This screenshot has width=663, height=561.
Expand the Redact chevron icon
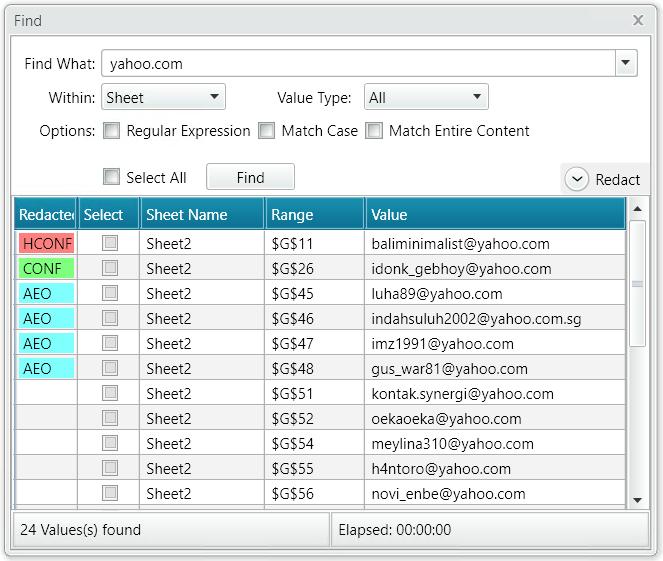[x=577, y=179]
